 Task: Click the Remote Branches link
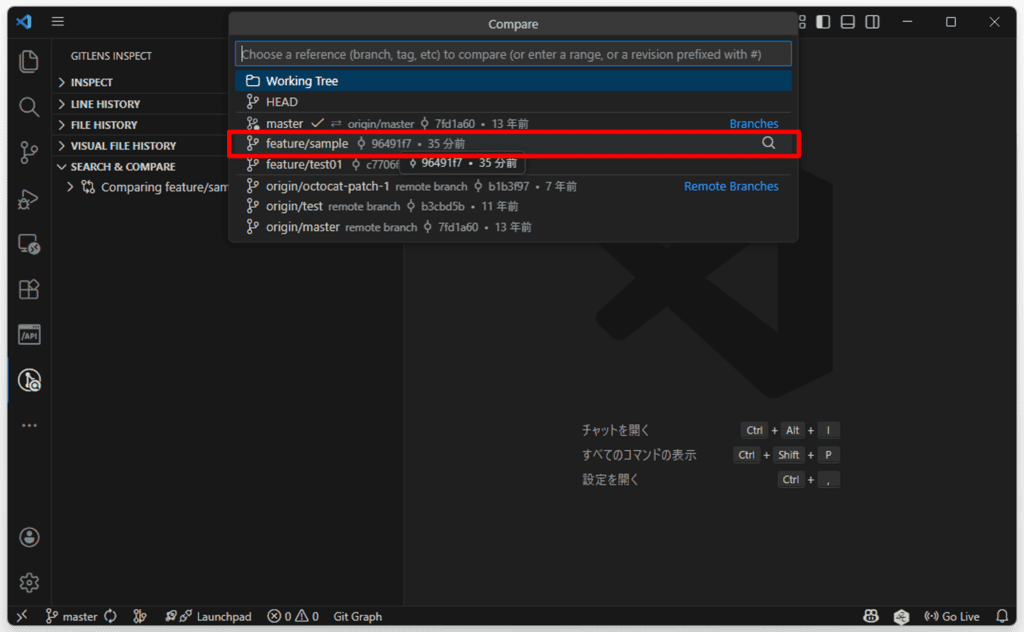click(731, 186)
